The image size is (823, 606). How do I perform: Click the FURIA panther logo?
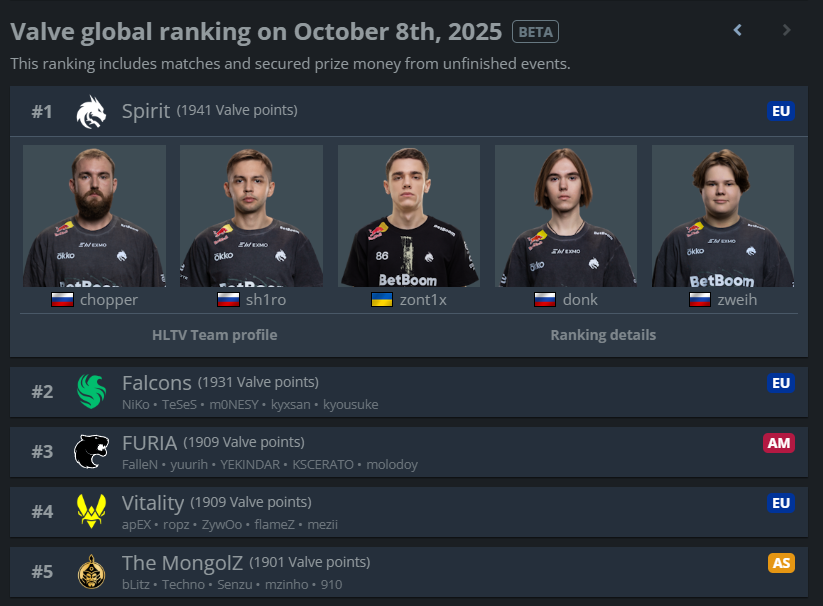point(91,452)
